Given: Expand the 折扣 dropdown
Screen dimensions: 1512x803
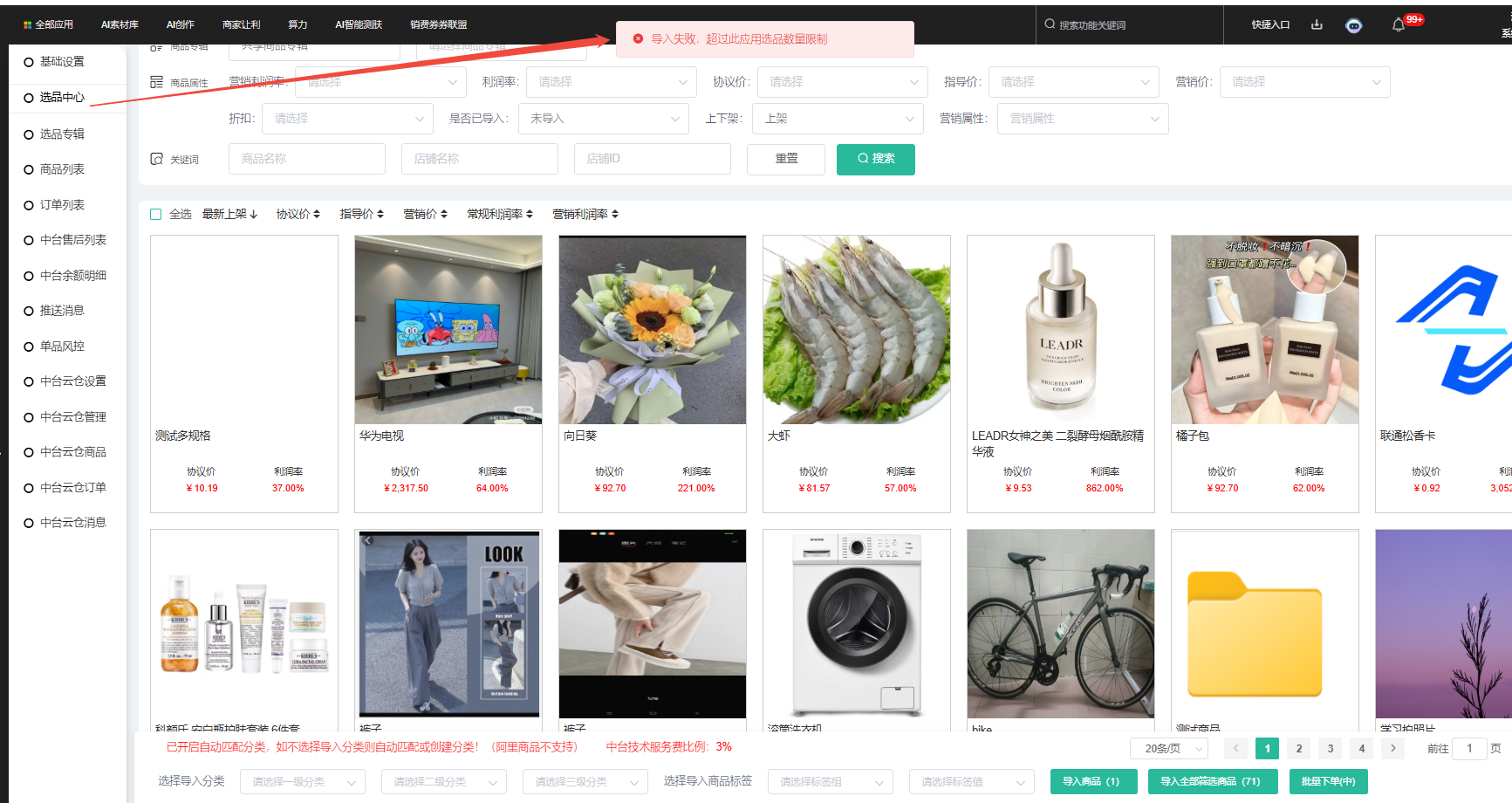Looking at the screenshot, I should (348, 119).
